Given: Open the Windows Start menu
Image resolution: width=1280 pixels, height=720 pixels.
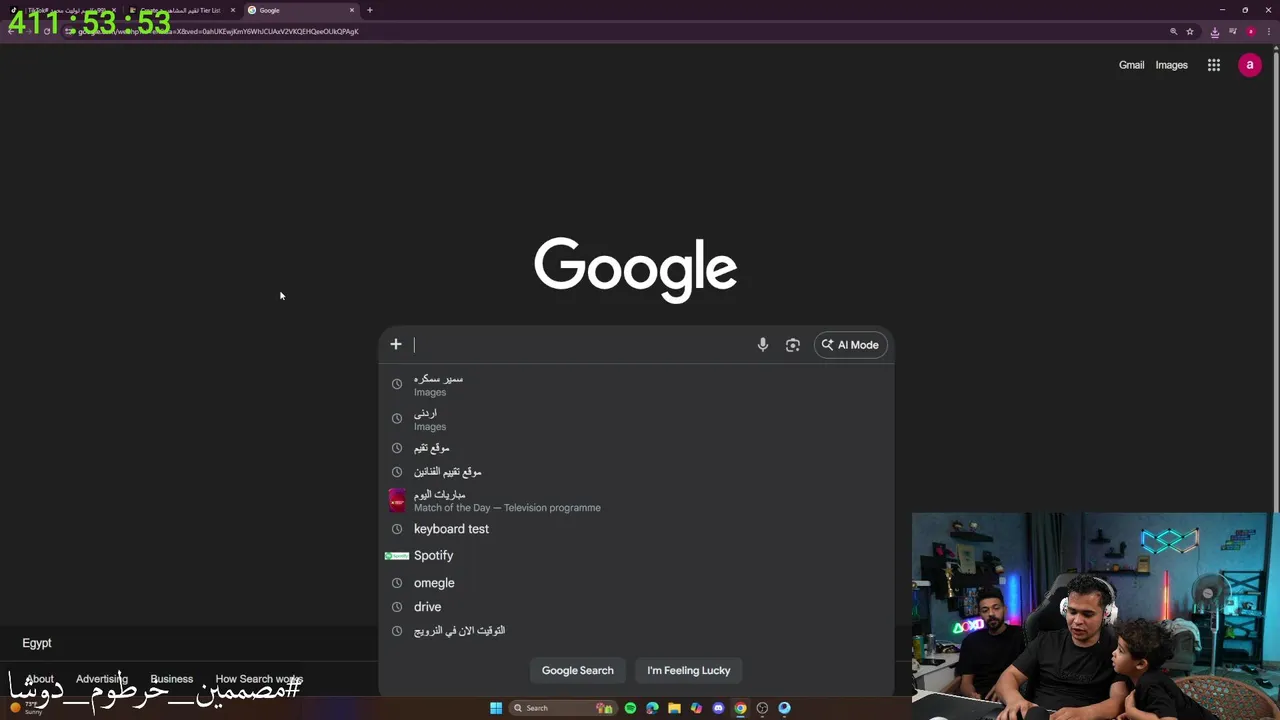Looking at the screenshot, I should [496, 708].
